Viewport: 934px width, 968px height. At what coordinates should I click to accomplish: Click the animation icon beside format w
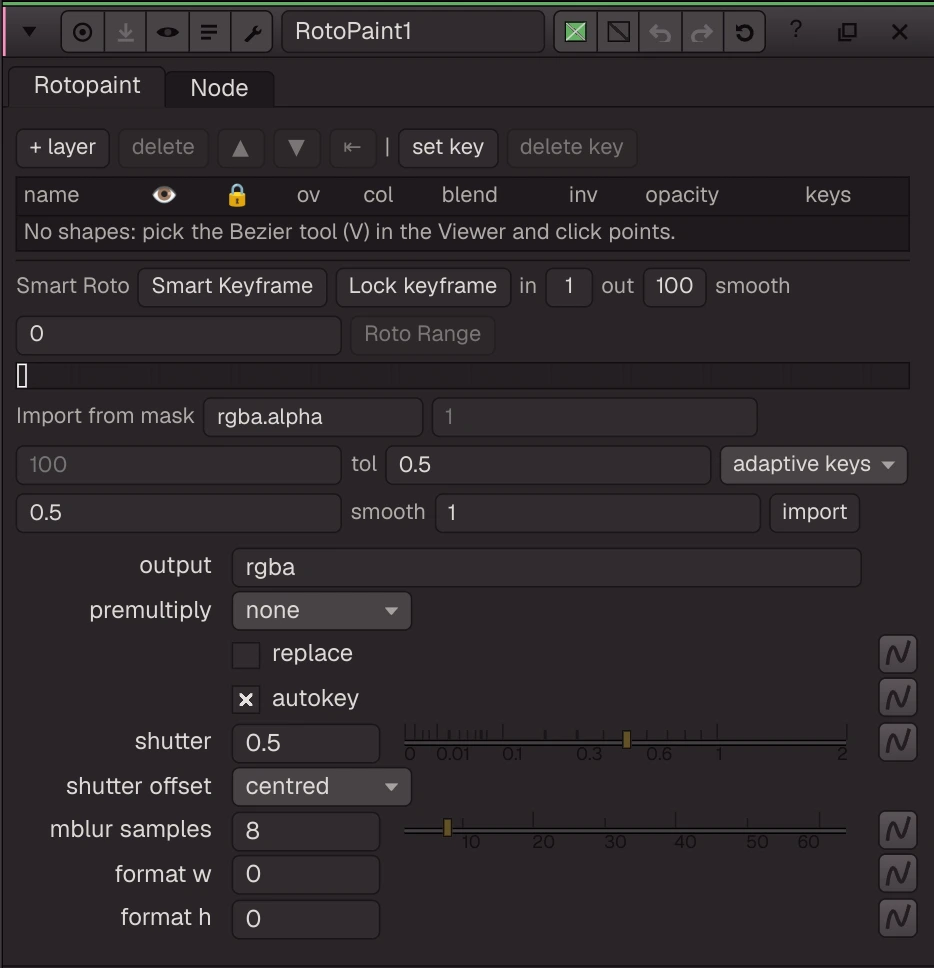click(x=898, y=874)
